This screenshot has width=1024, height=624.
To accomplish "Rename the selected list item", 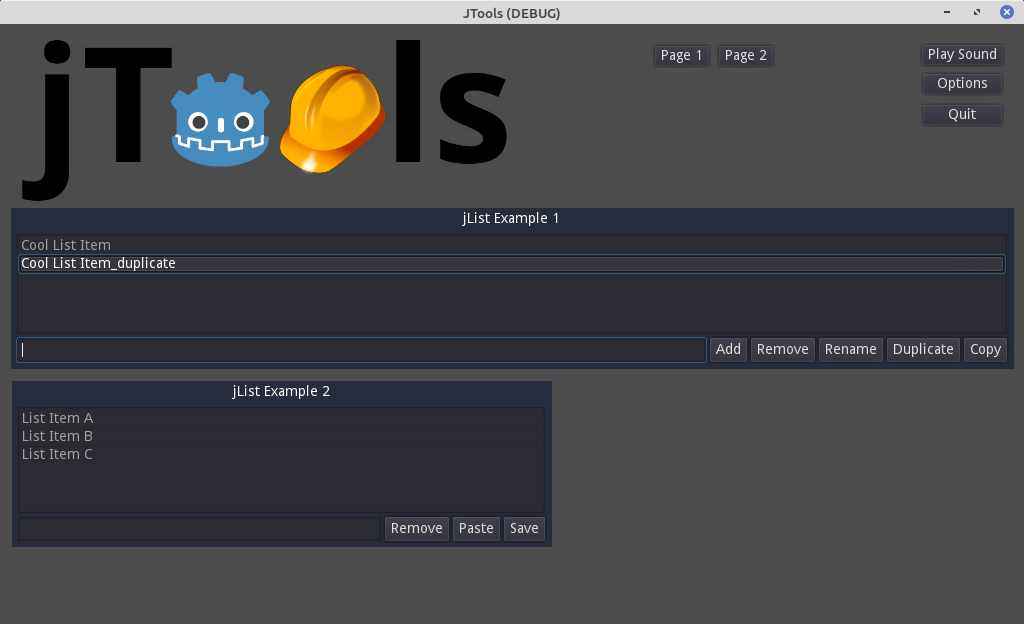I will [850, 350].
